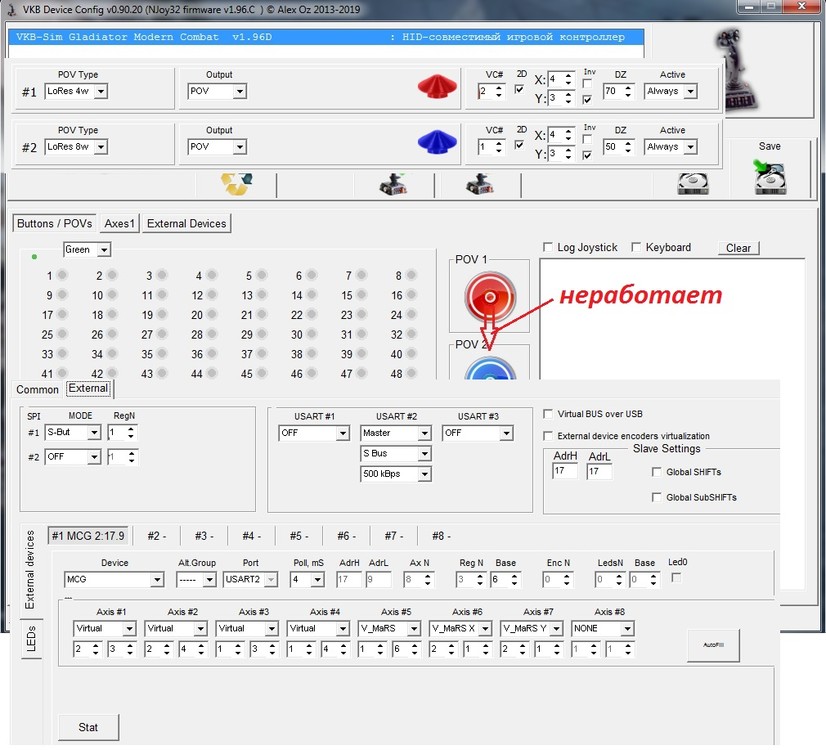Click the button 1 indicator LED

63,275
